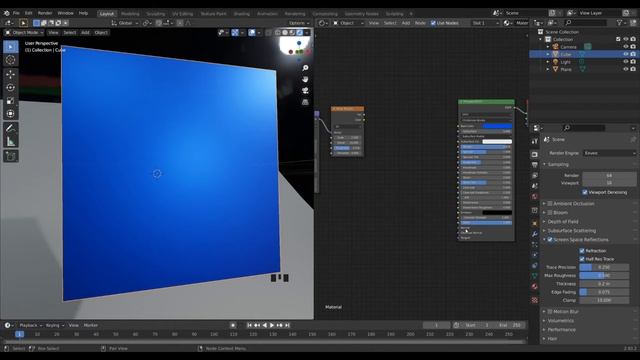Select the Measure tool
Image resolution: width=640 pixels, height=360 pixels.
point(11,142)
